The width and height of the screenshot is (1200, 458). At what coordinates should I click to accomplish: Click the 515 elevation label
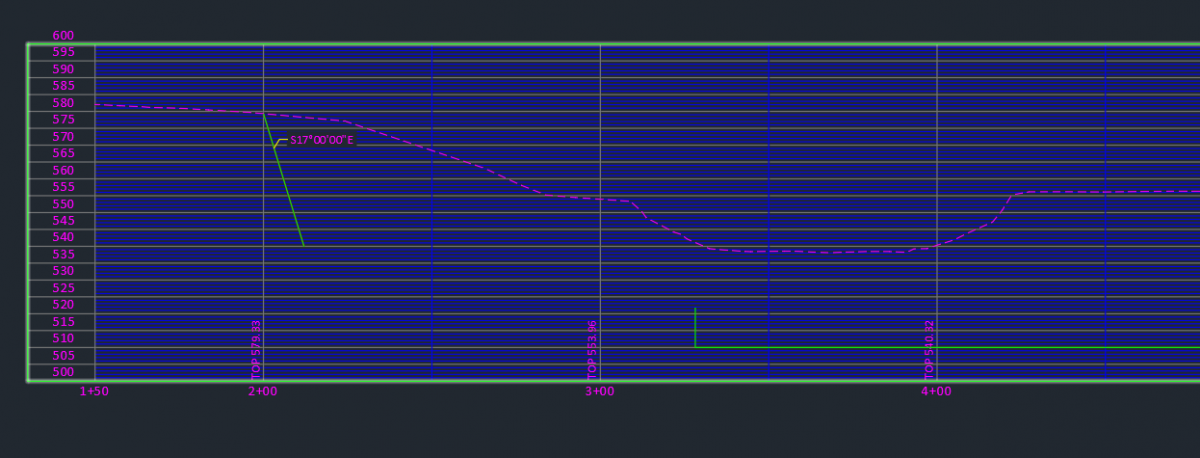click(x=63, y=321)
